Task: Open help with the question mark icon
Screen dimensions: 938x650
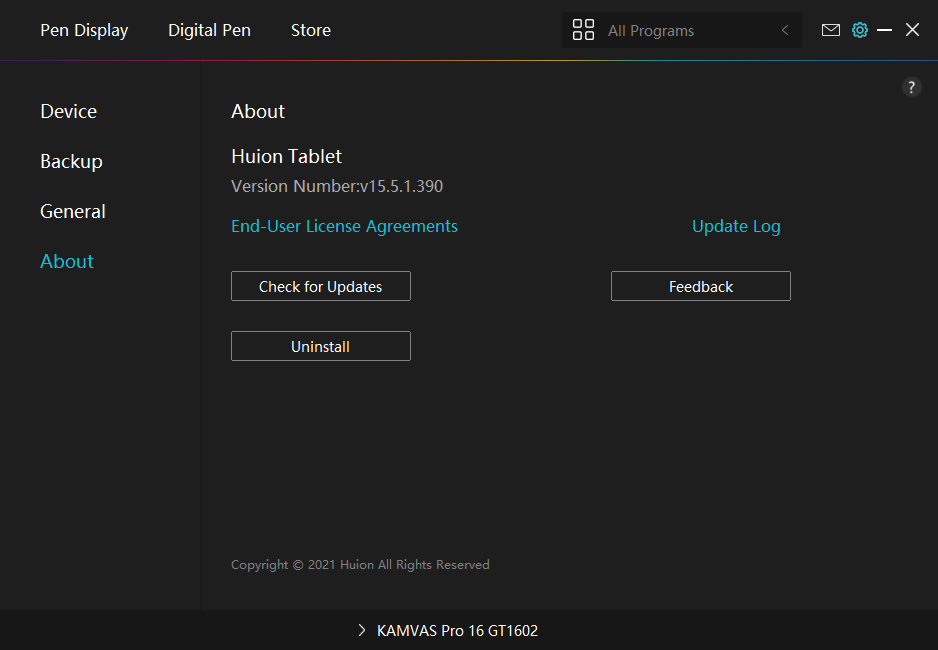Action: pyautogui.click(x=911, y=87)
